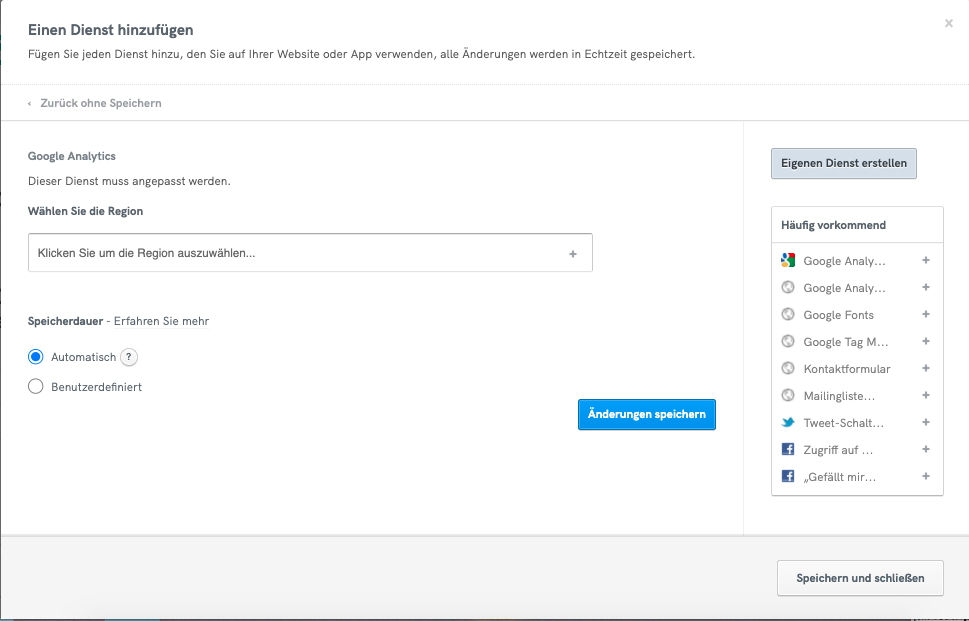The height and width of the screenshot is (621, 969).
Task: Click the Facebook icon beside "Zugriff auf"
Action: [x=788, y=450]
